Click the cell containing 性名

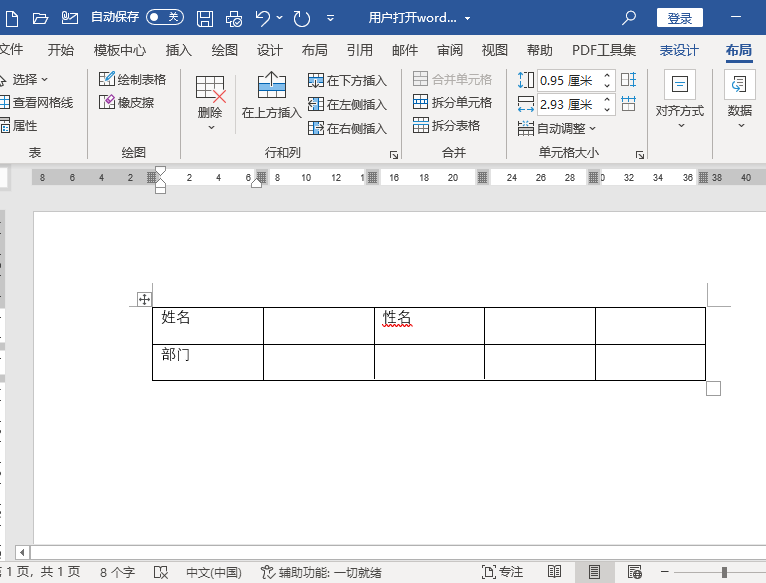point(429,326)
